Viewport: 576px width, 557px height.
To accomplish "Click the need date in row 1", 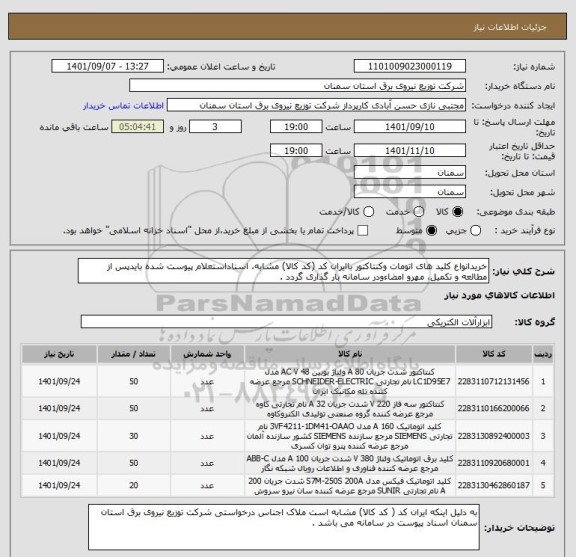I will [x=59, y=381].
